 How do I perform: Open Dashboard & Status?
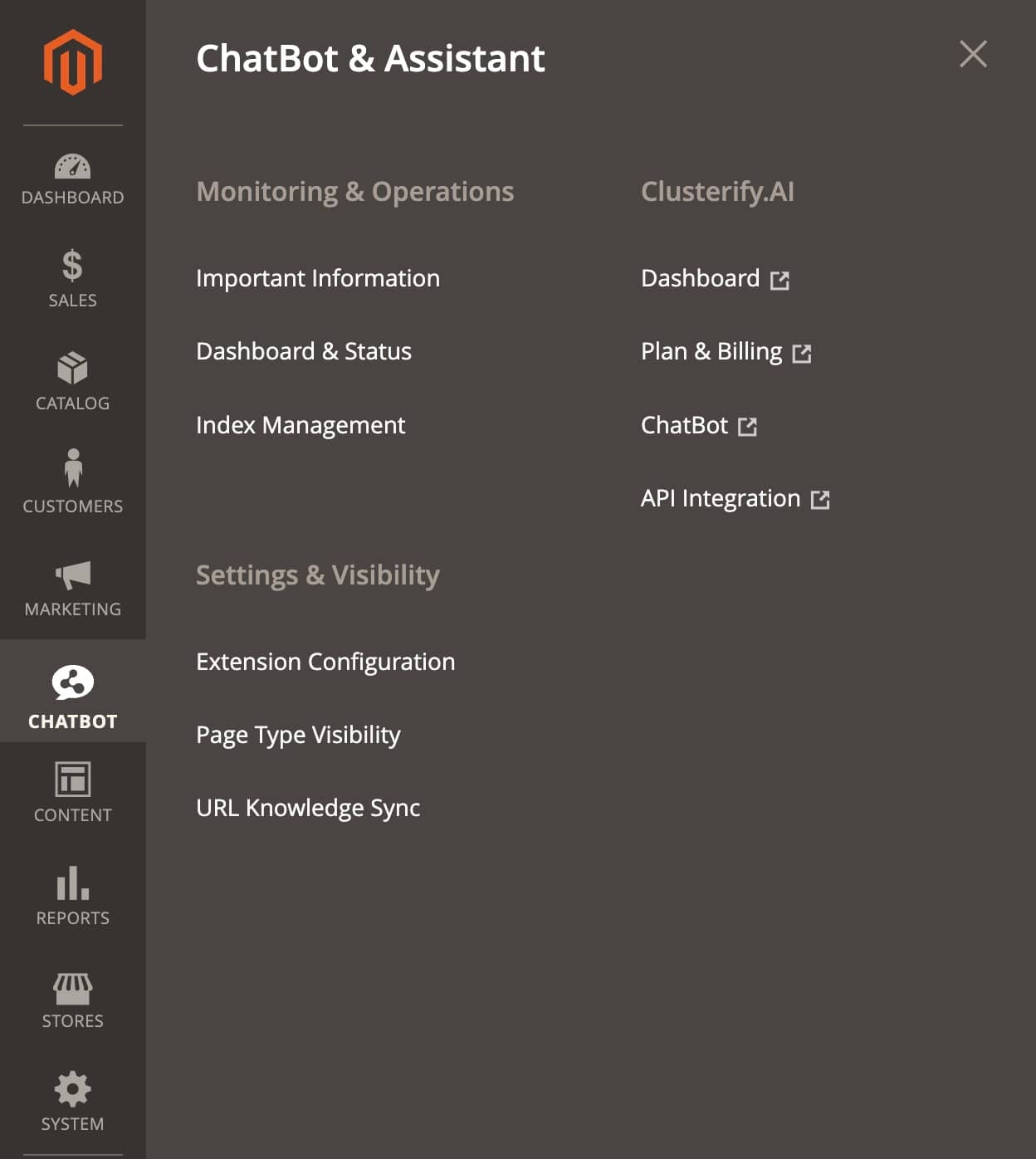(304, 351)
